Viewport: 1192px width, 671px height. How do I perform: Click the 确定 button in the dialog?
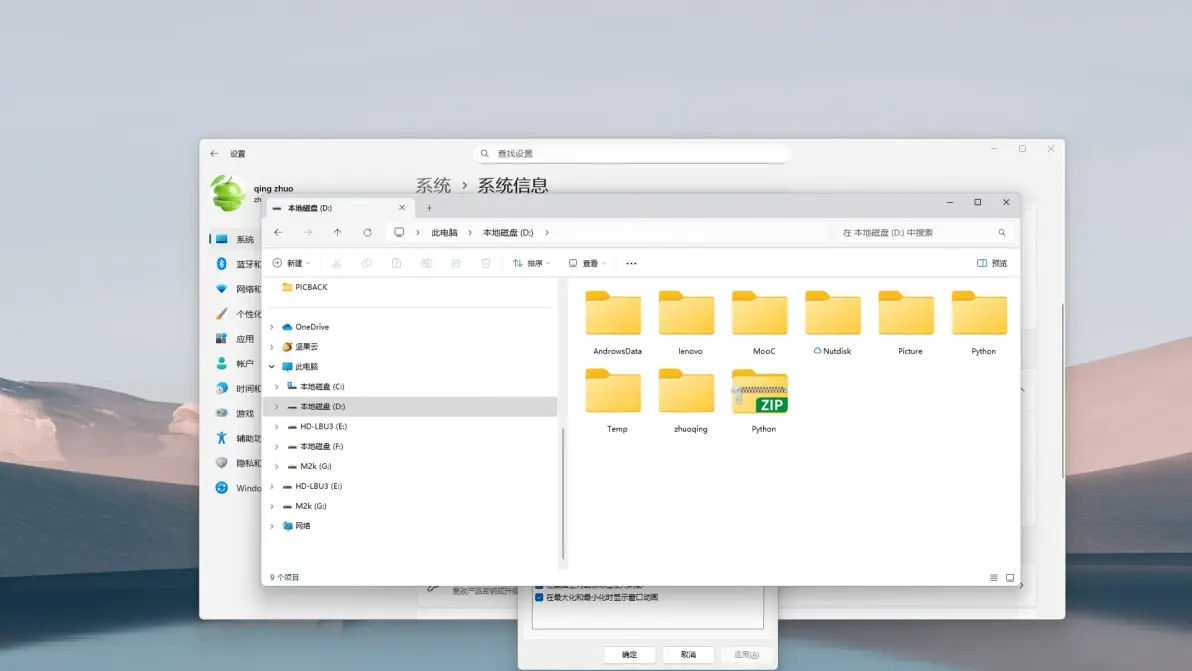pos(629,655)
